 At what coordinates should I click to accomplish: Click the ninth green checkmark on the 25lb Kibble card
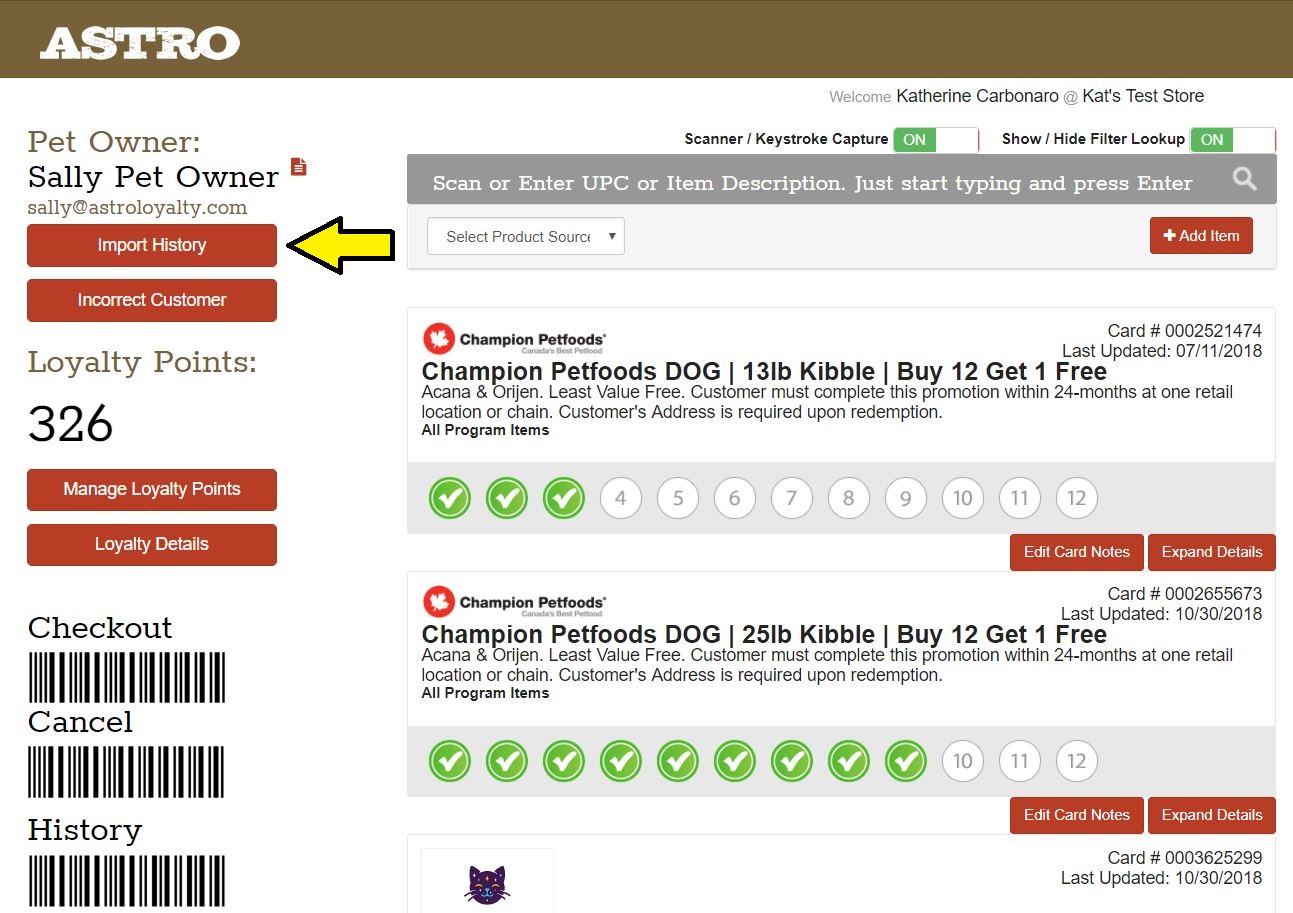click(x=906, y=761)
